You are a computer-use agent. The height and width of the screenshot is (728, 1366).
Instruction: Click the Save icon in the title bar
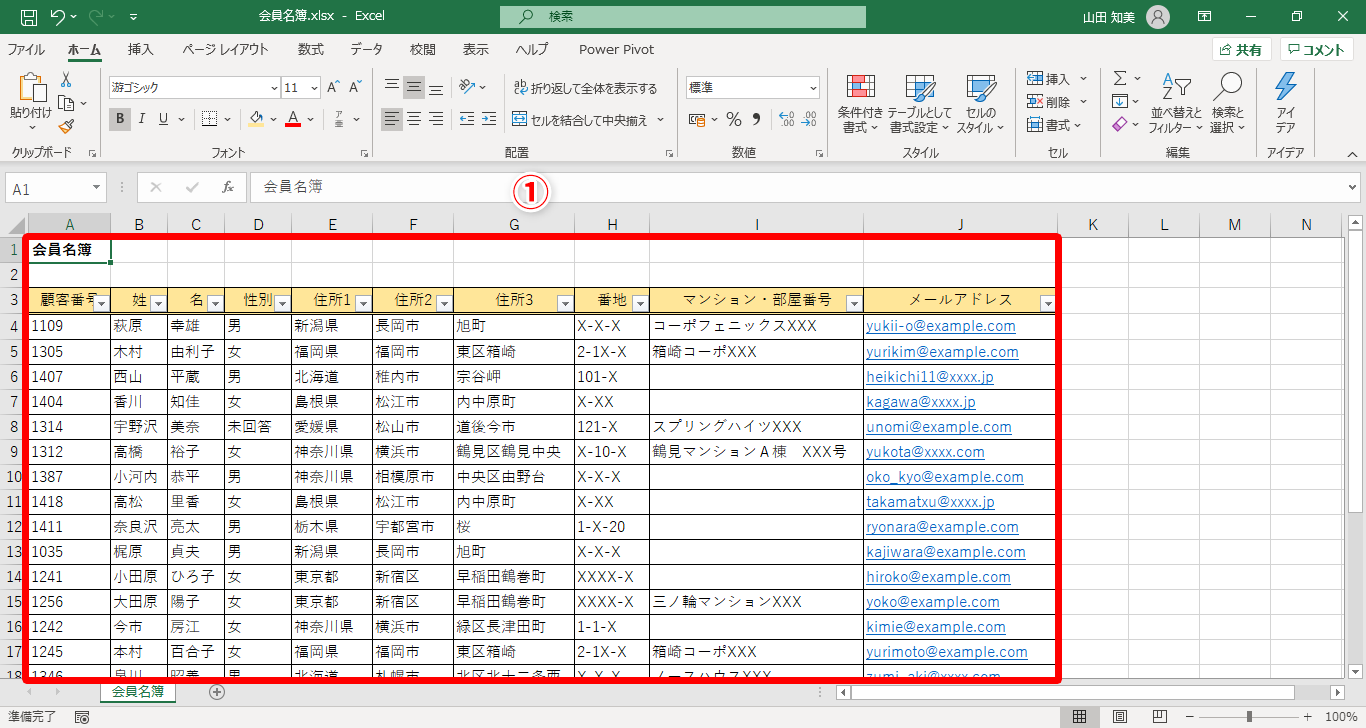pos(29,16)
